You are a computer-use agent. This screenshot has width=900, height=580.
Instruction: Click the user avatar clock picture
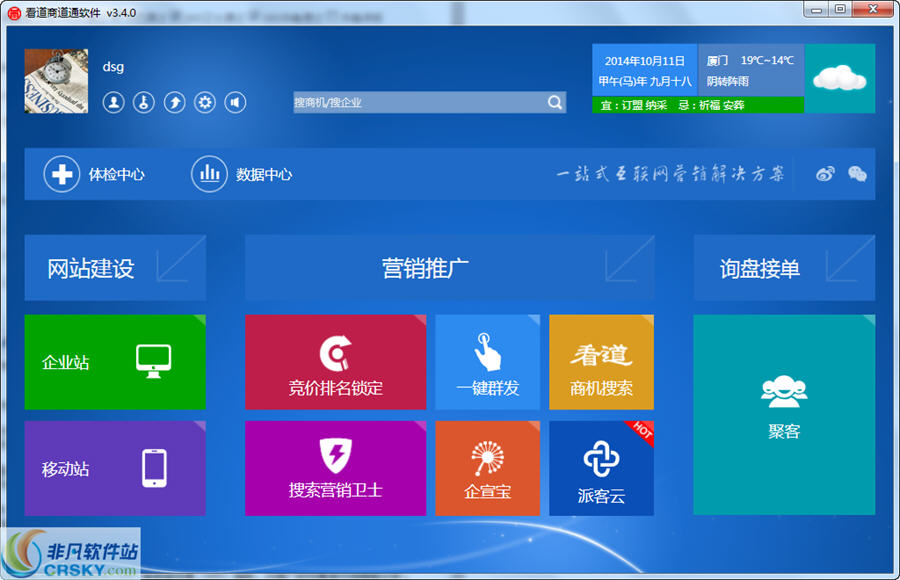tap(56, 81)
